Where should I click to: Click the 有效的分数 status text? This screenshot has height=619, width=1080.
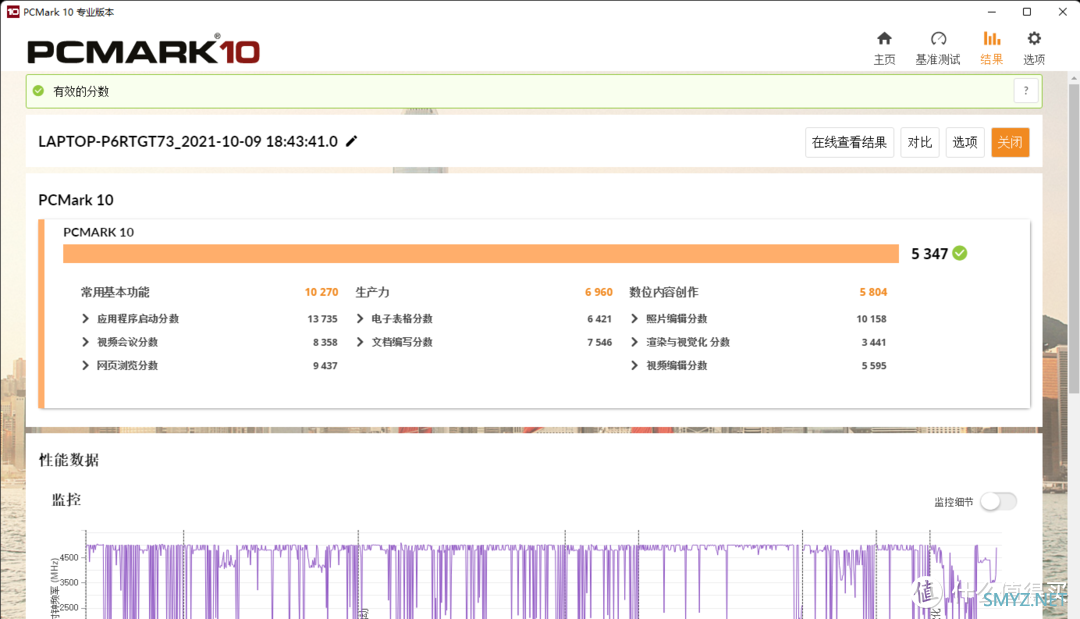tap(81, 91)
